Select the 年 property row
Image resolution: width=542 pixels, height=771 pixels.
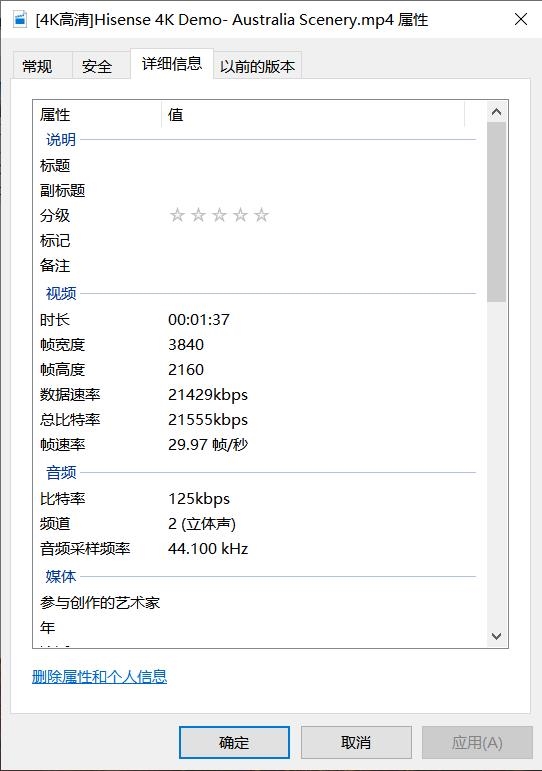tap(258, 628)
